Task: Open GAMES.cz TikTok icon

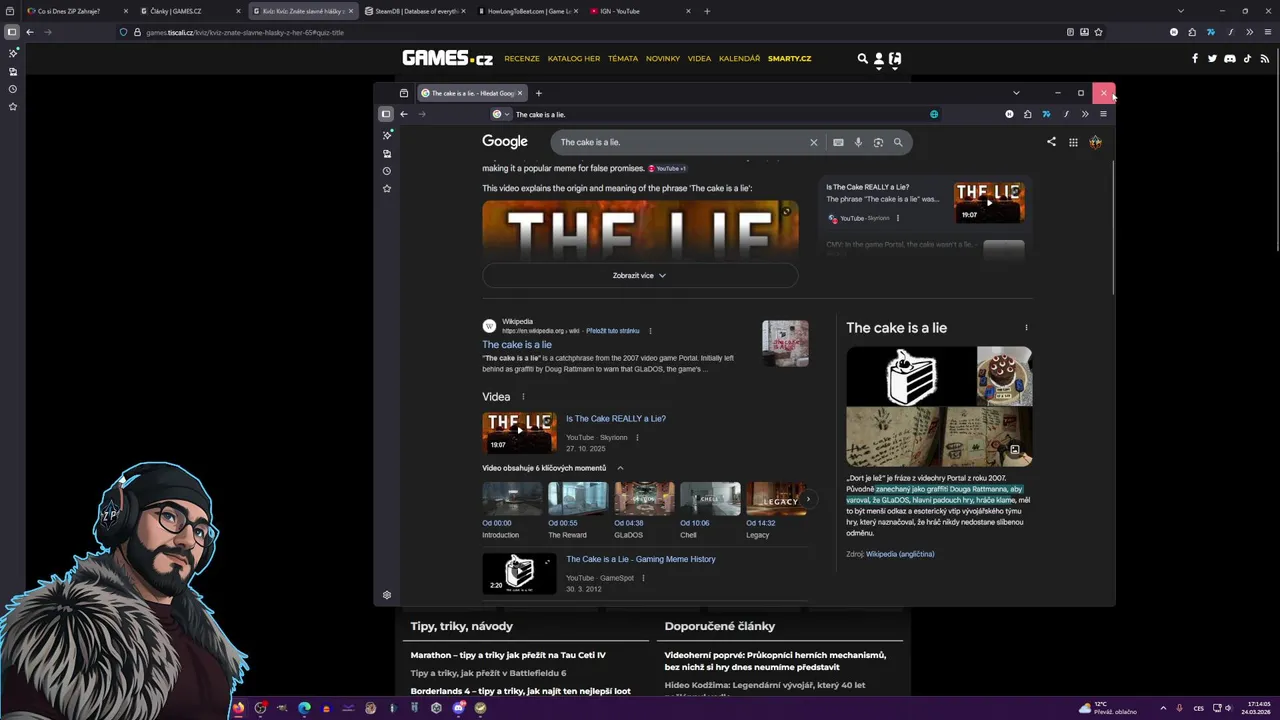Action: 1247,58
